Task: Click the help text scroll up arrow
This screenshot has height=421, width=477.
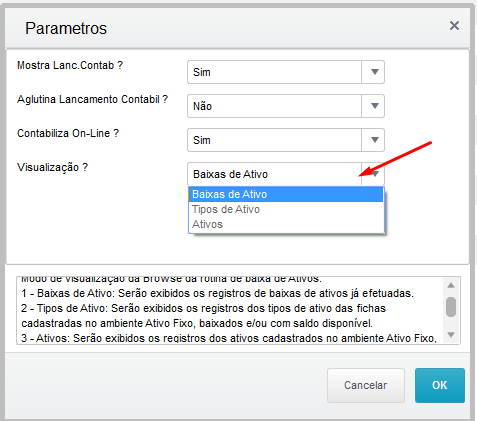Action: click(451, 285)
